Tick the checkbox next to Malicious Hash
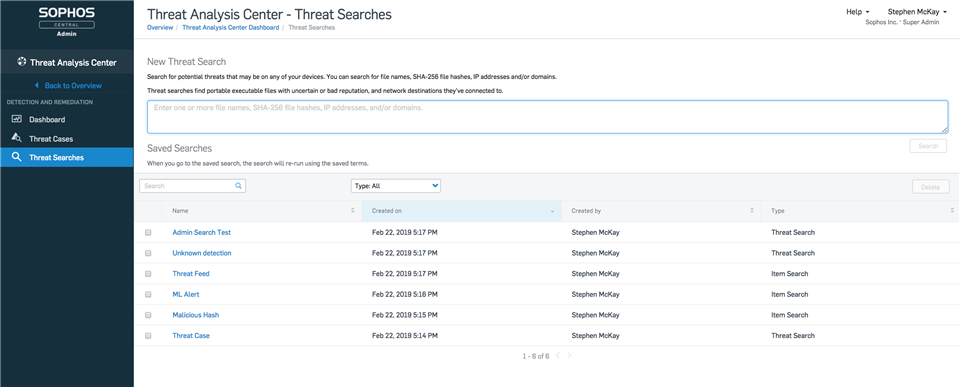Screen dimensions: 960x387 point(148,315)
